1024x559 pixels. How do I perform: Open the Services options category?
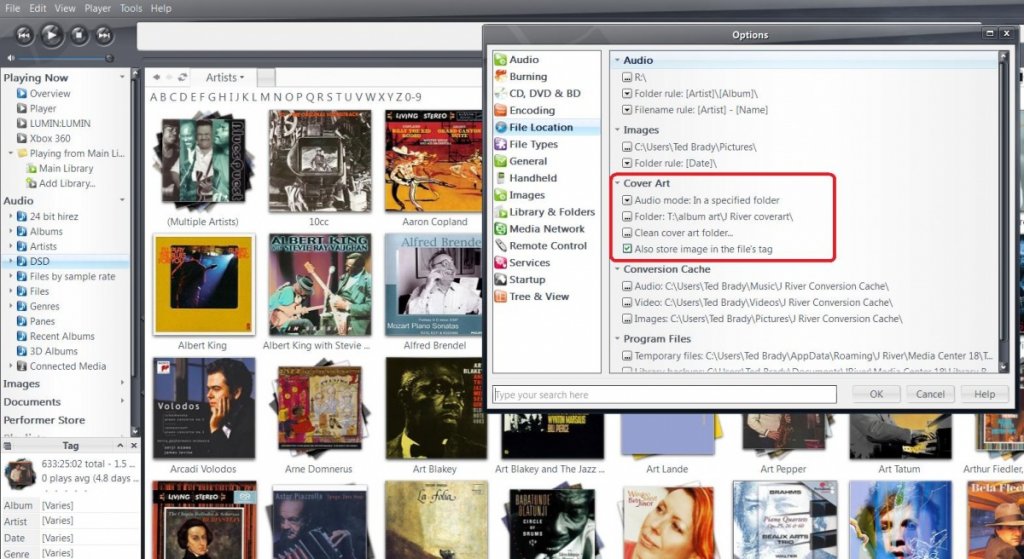(x=529, y=263)
